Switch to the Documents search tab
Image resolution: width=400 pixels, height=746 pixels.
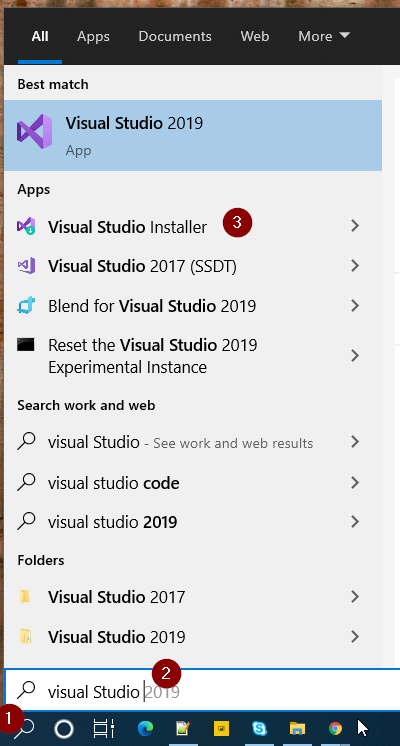pos(175,36)
